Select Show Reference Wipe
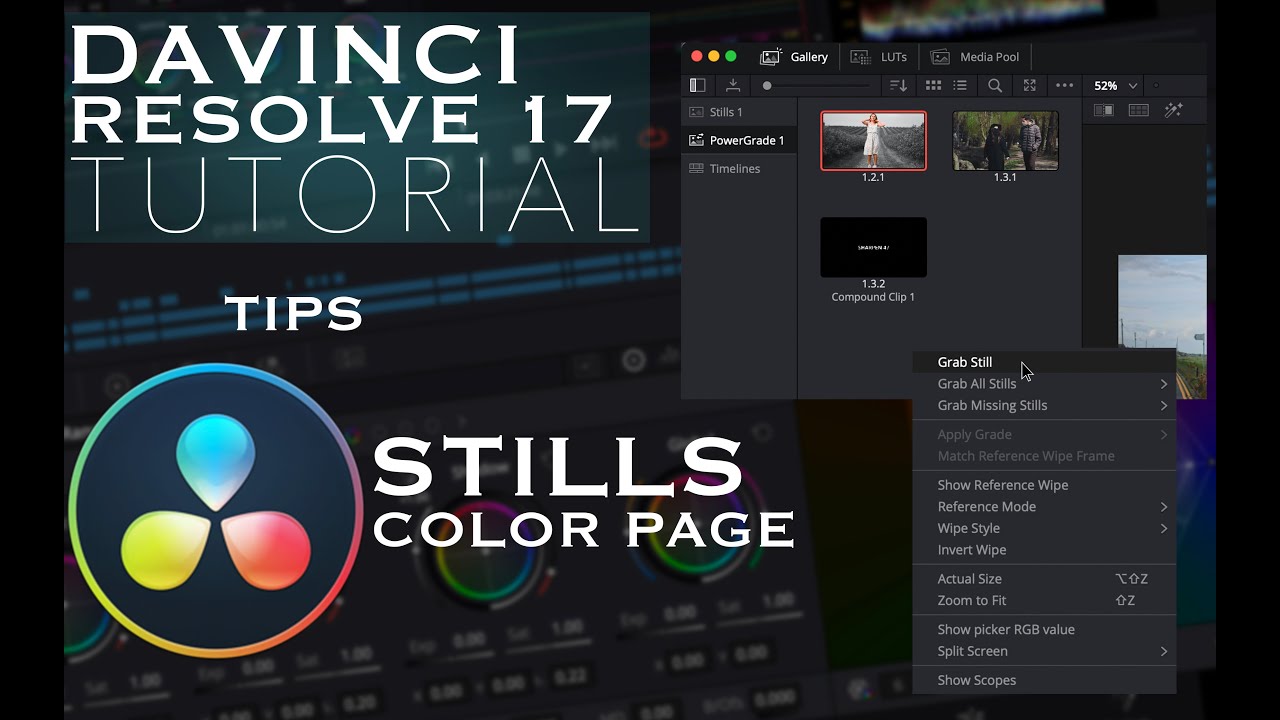Screen dimensions: 1280x720 pos(1044,485)
